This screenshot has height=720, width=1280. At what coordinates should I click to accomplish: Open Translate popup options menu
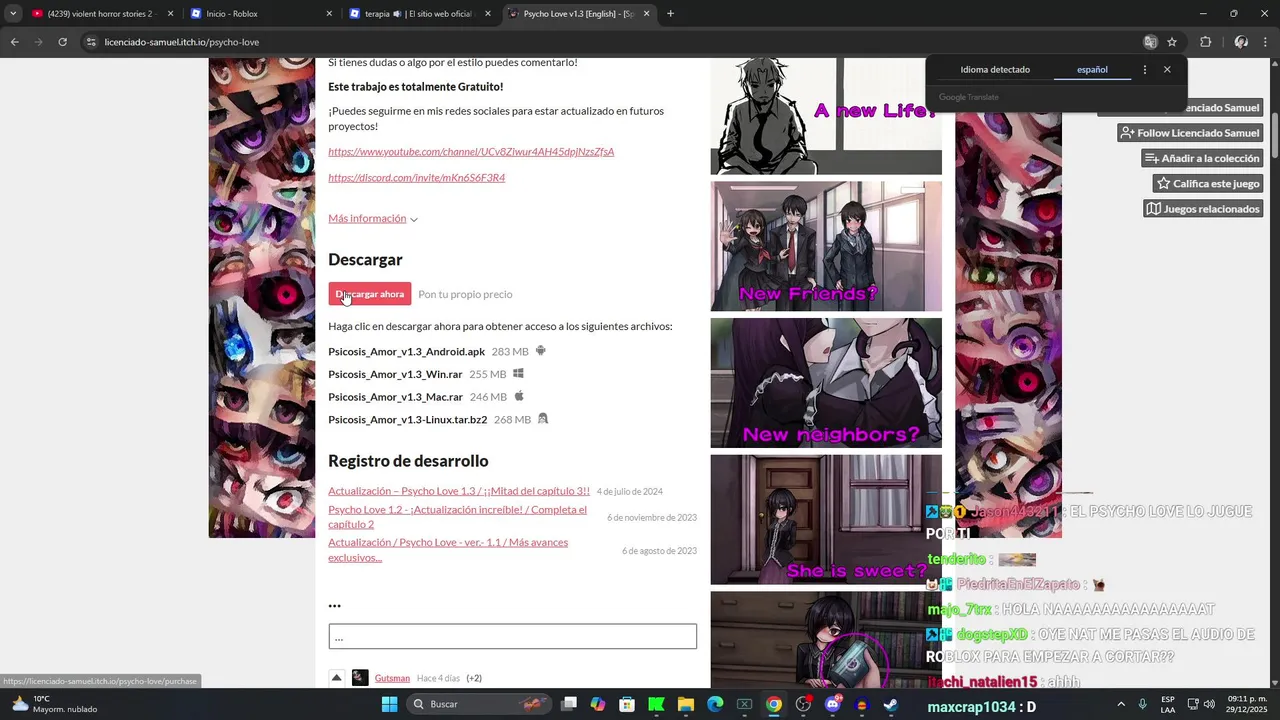point(1145,70)
